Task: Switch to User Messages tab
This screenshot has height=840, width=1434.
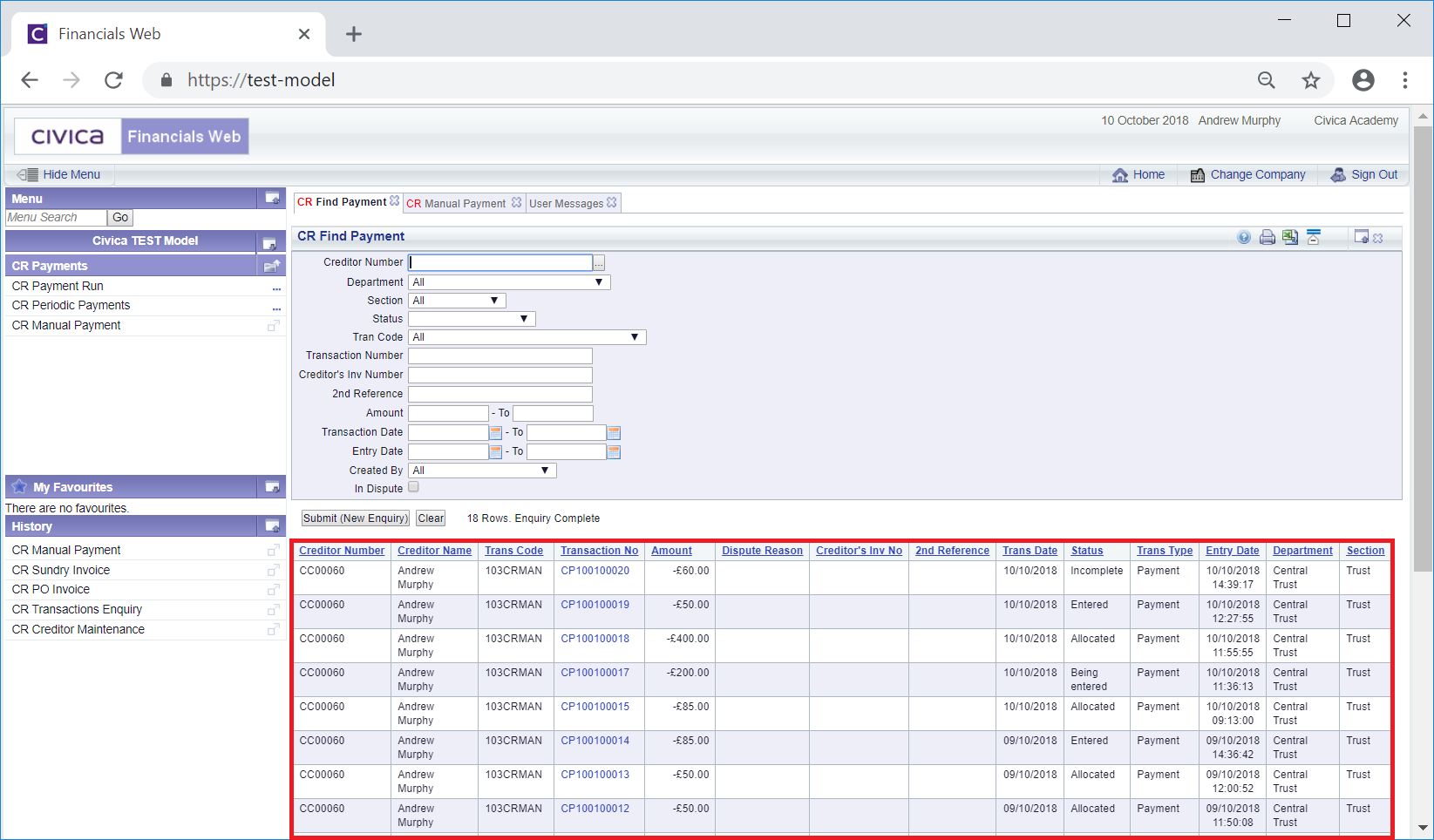Action: (x=566, y=203)
